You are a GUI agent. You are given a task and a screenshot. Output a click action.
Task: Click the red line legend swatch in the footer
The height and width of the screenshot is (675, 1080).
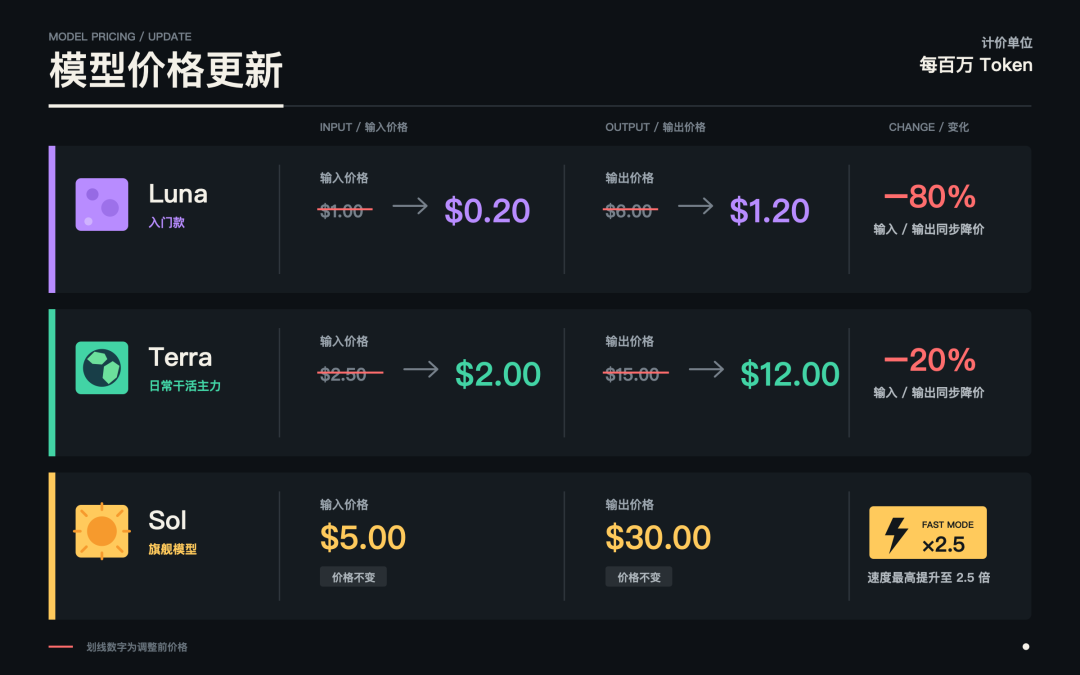click(61, 647)
